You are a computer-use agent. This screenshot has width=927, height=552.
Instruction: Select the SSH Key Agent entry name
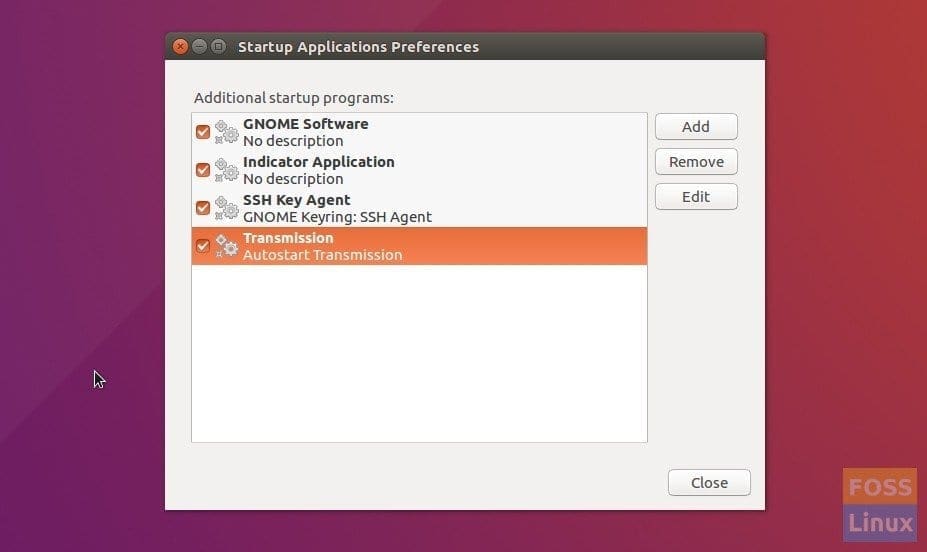pos(297,200)
